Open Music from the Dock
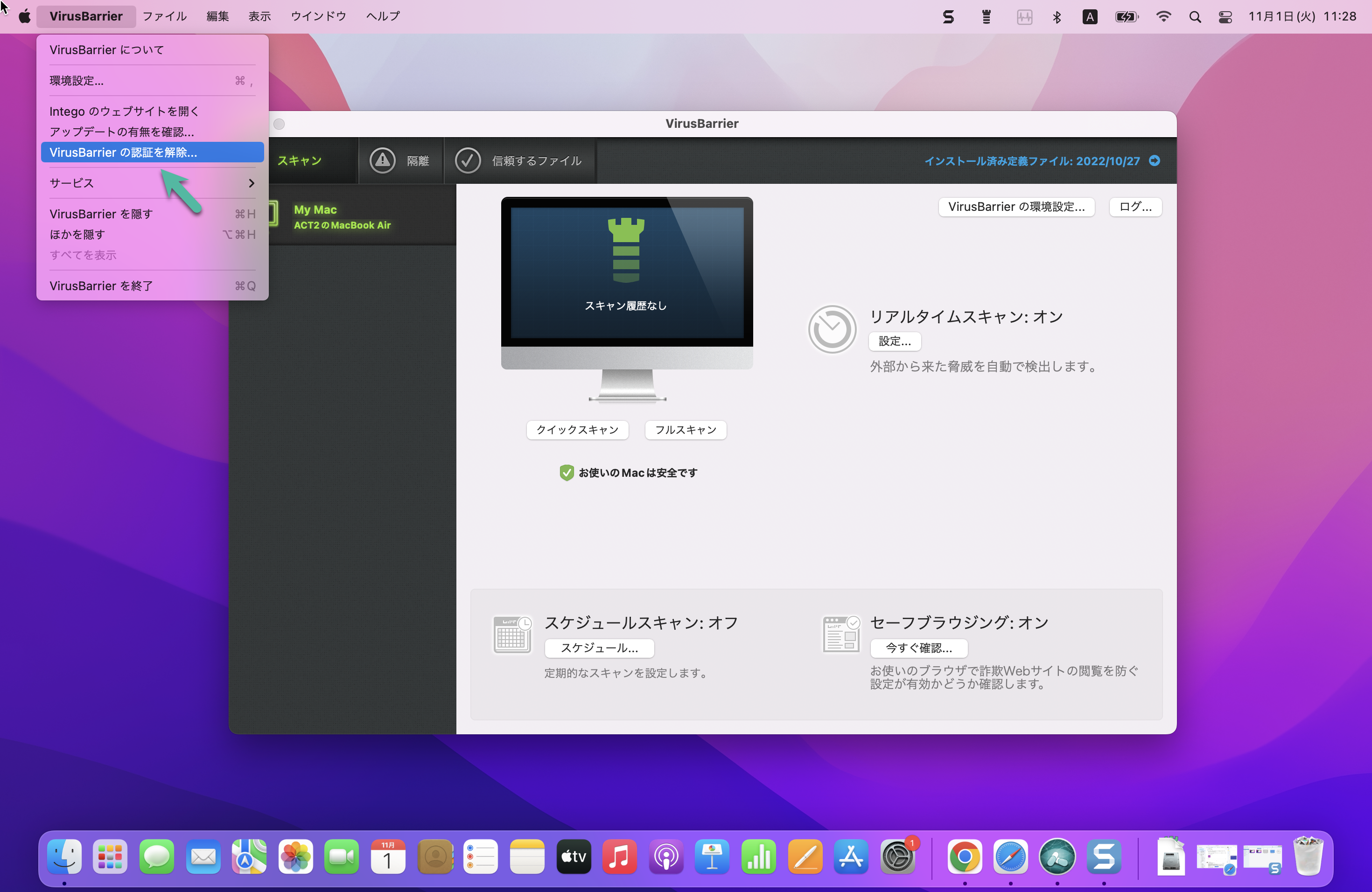This screenshot has width=1372, height=892. pos(620,856)
